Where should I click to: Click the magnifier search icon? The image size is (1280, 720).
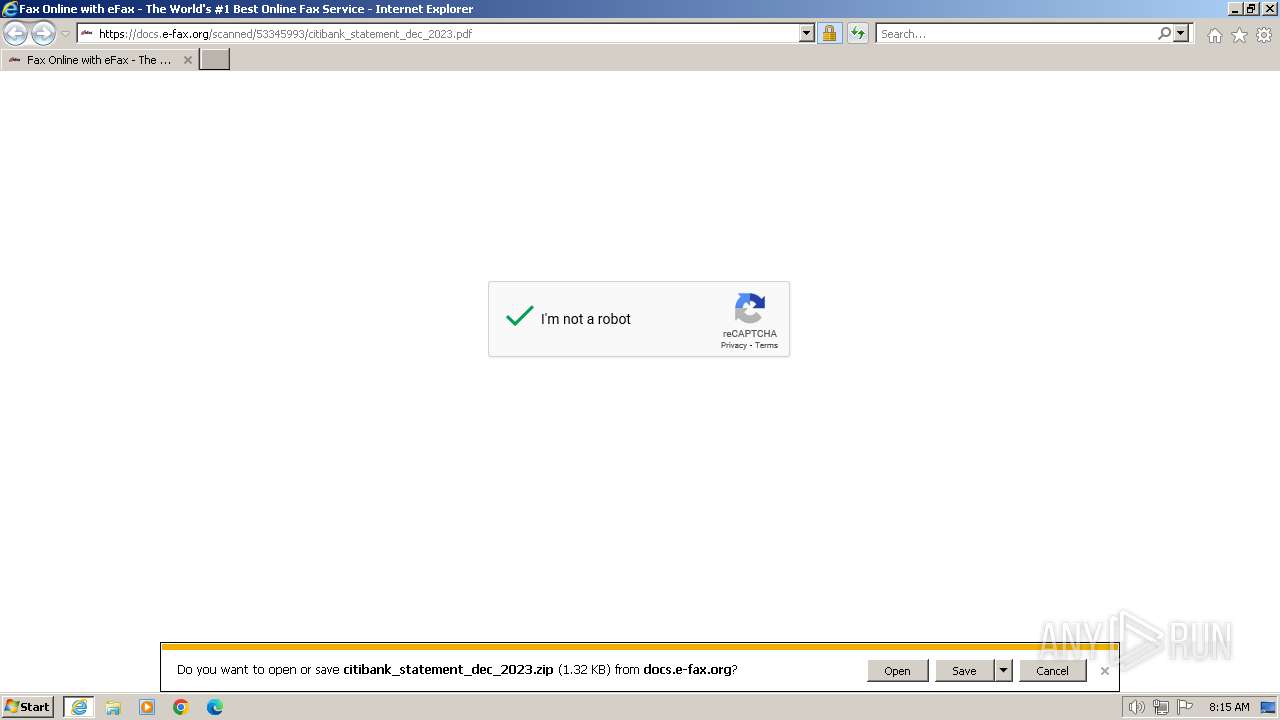click(1164, 33)
